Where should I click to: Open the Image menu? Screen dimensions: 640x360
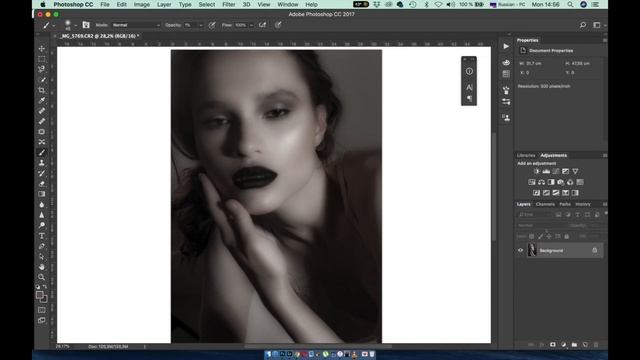coord(142,4)
